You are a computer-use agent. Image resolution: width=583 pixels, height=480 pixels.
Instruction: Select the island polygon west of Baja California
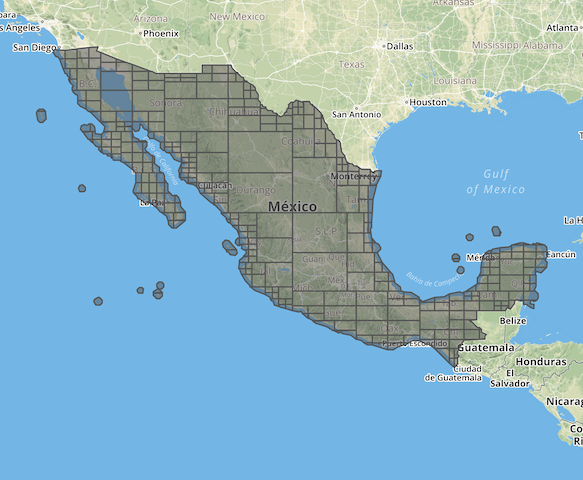click(41, 116)
